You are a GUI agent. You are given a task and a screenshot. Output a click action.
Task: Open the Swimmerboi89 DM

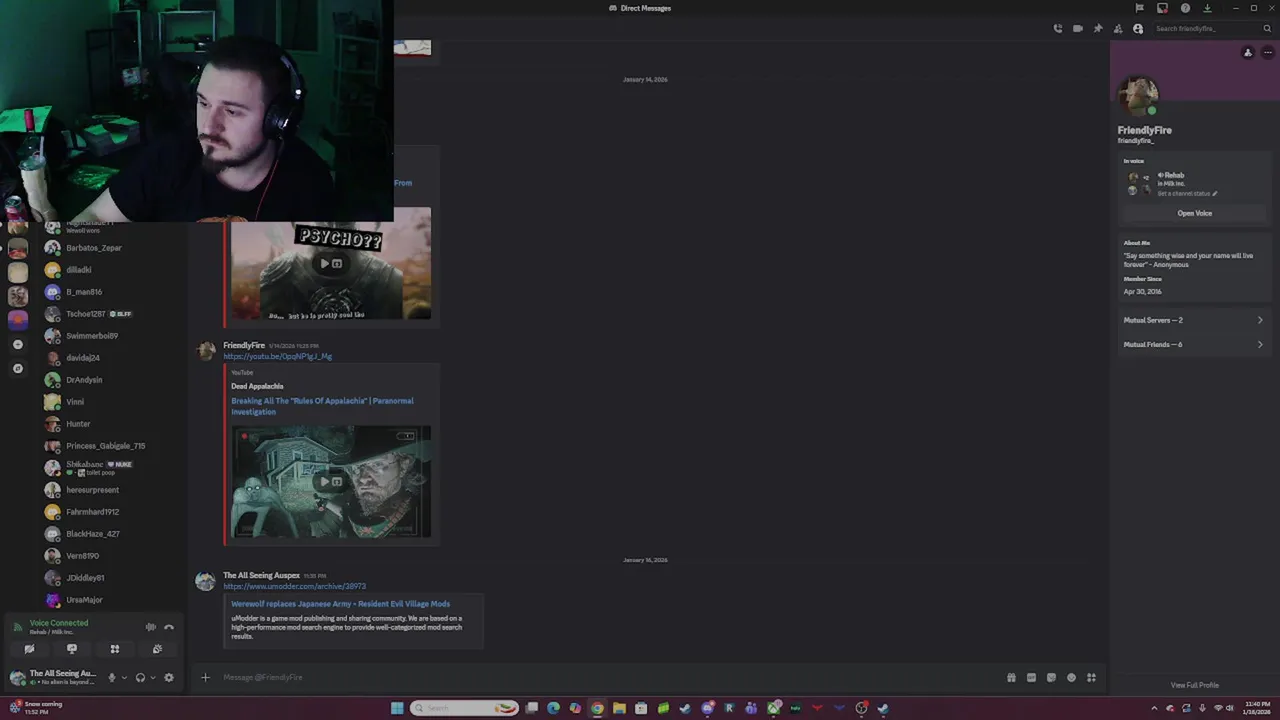click(x=92, y=336)
